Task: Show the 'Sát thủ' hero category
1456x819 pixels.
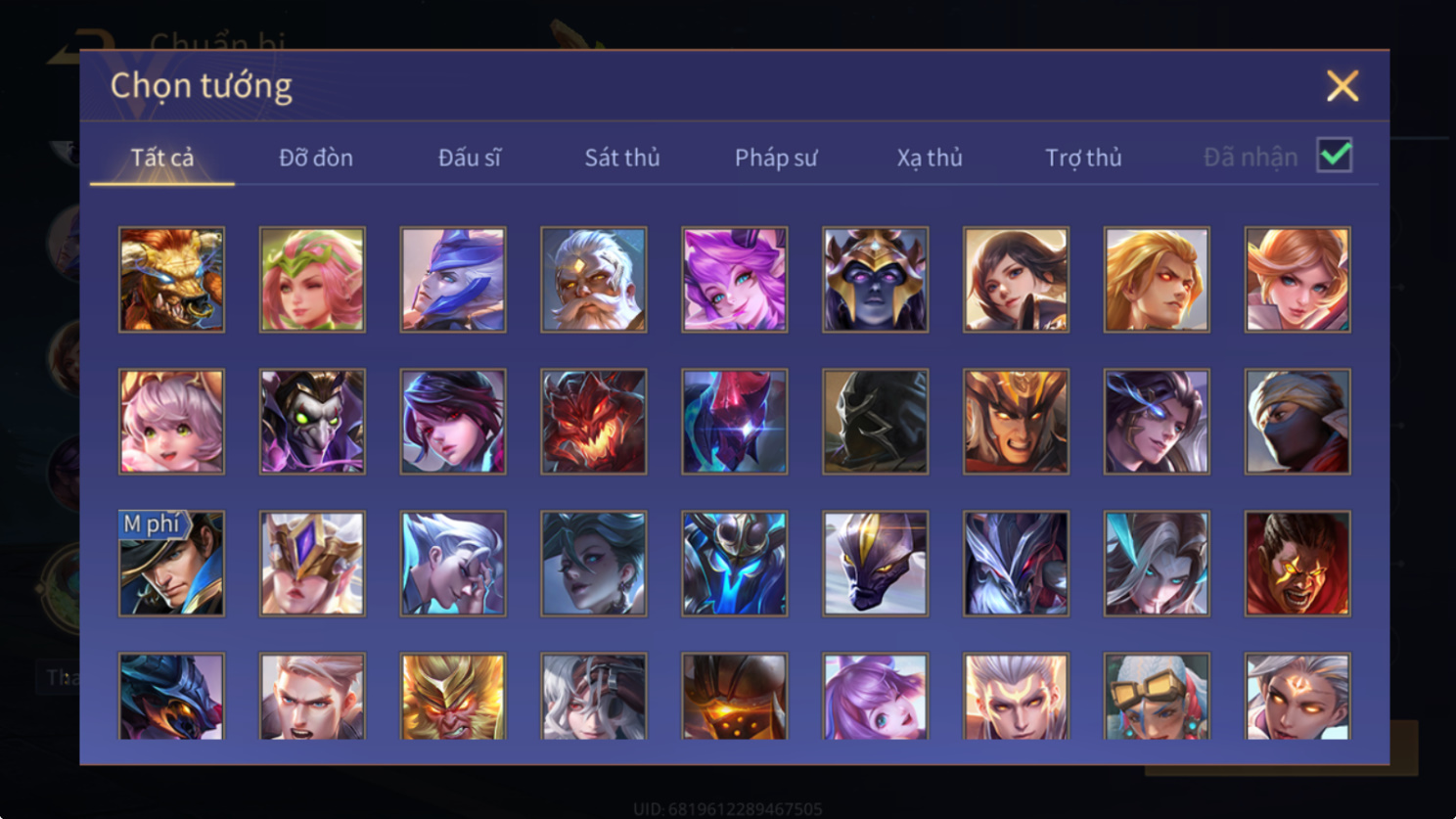Action: [x=622, y=158]
